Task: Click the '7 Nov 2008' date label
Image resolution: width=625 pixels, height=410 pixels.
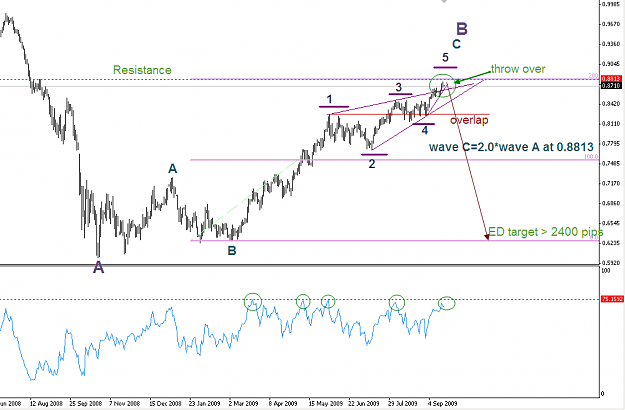Action: [125, 403]
